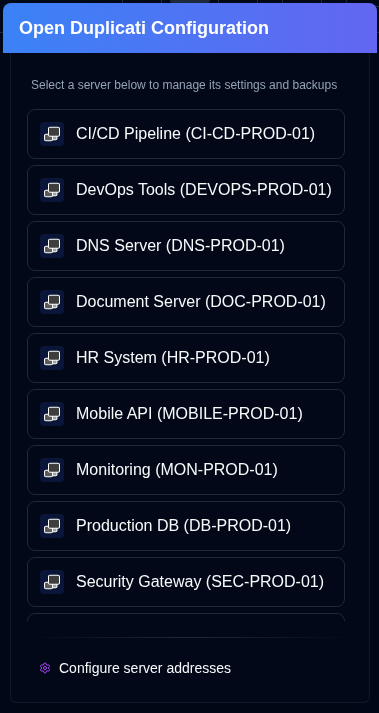
Task: Select Monitoring (MON-PROD-01) server
Action: (x=186, y=469)
